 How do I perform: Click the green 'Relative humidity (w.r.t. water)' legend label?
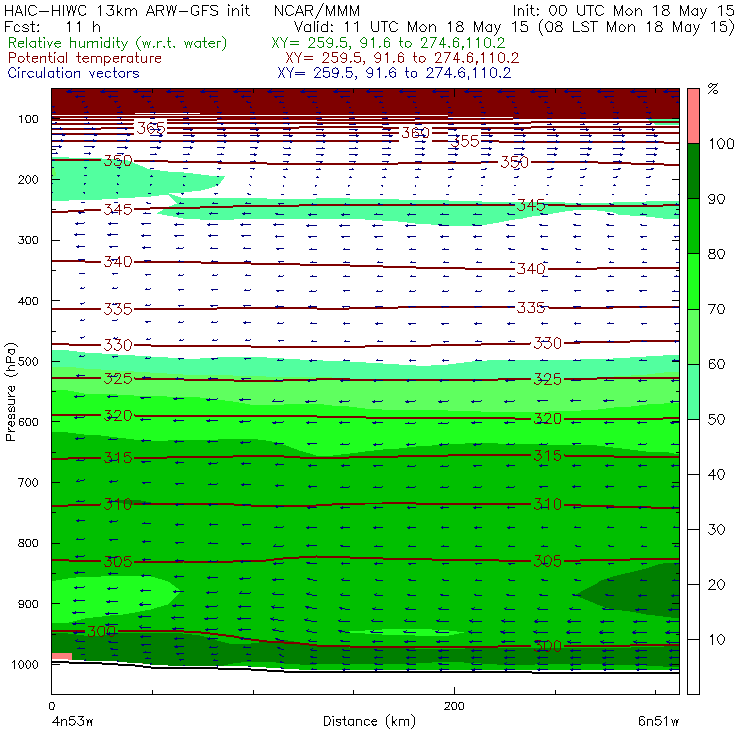tap(118, 43)
